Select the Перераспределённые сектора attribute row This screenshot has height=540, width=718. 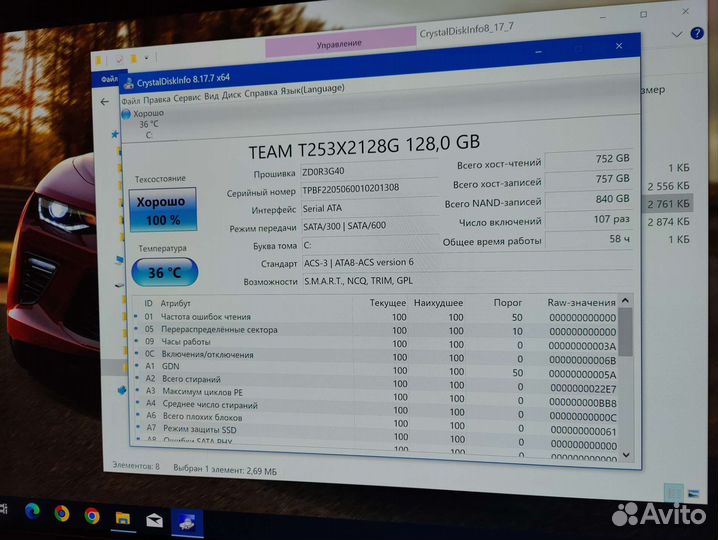click(x=375, y=330)
